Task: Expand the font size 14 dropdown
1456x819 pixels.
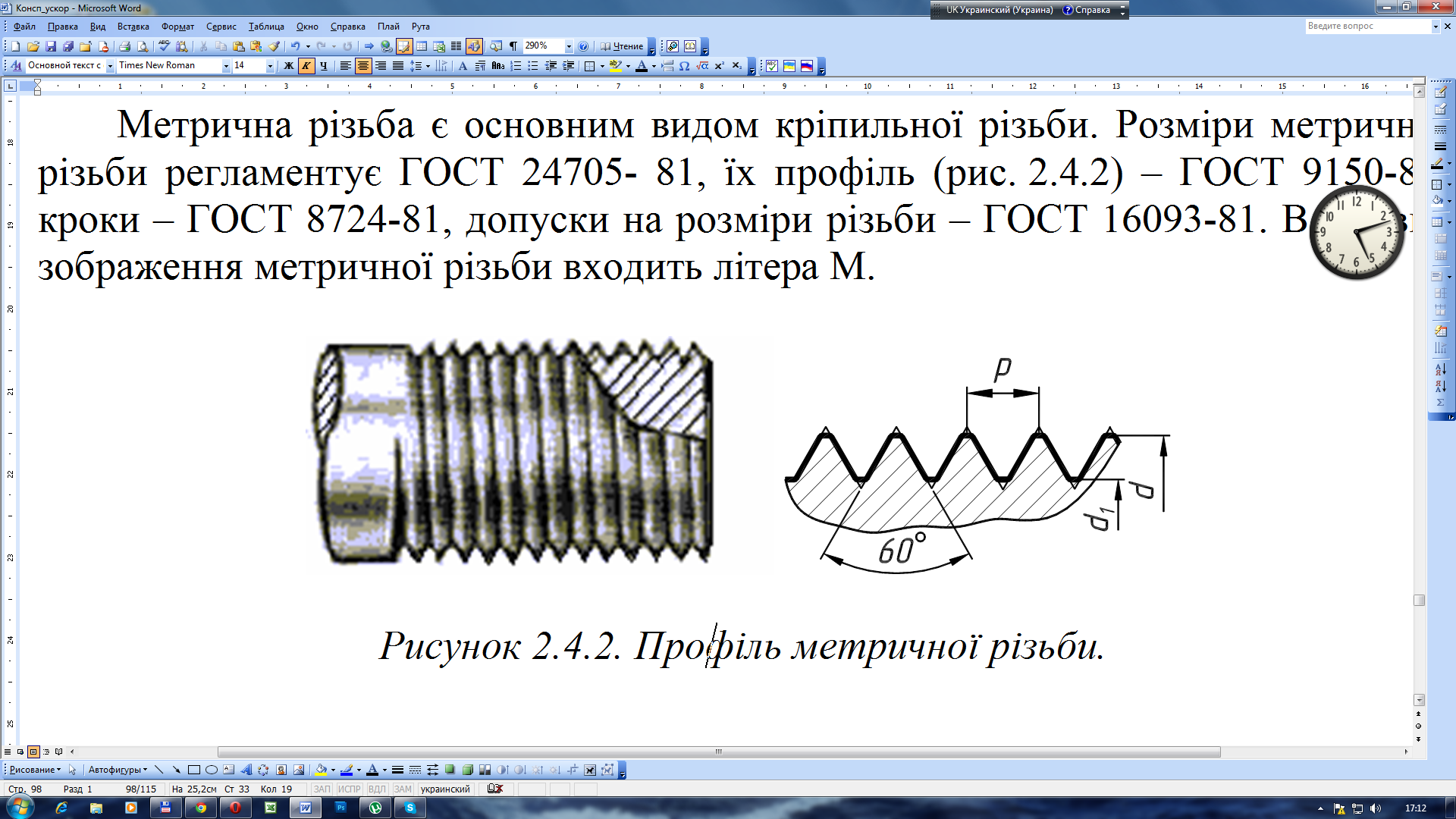Action: pyautogui.click(x=270, y=66)
